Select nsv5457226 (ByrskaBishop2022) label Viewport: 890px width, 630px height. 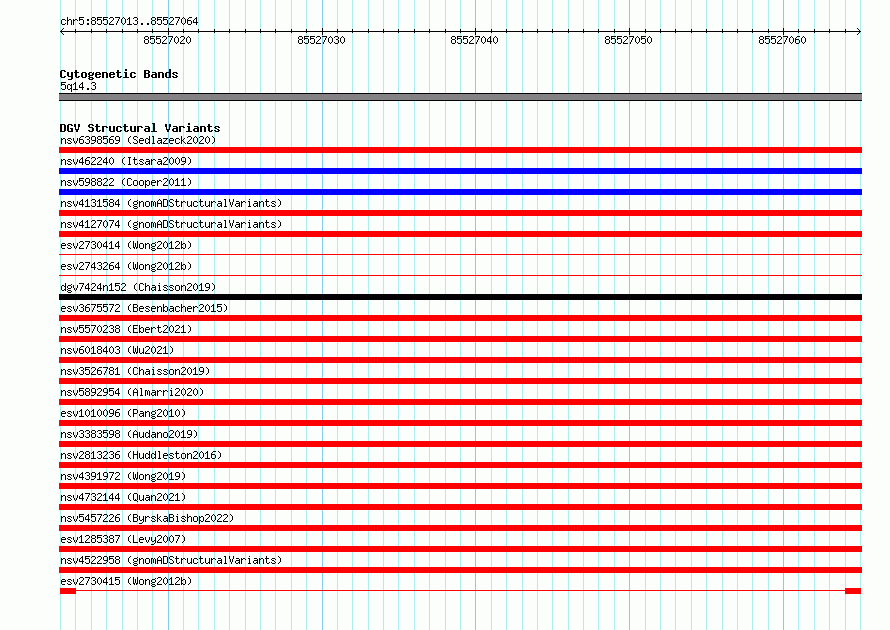(147, 518)
